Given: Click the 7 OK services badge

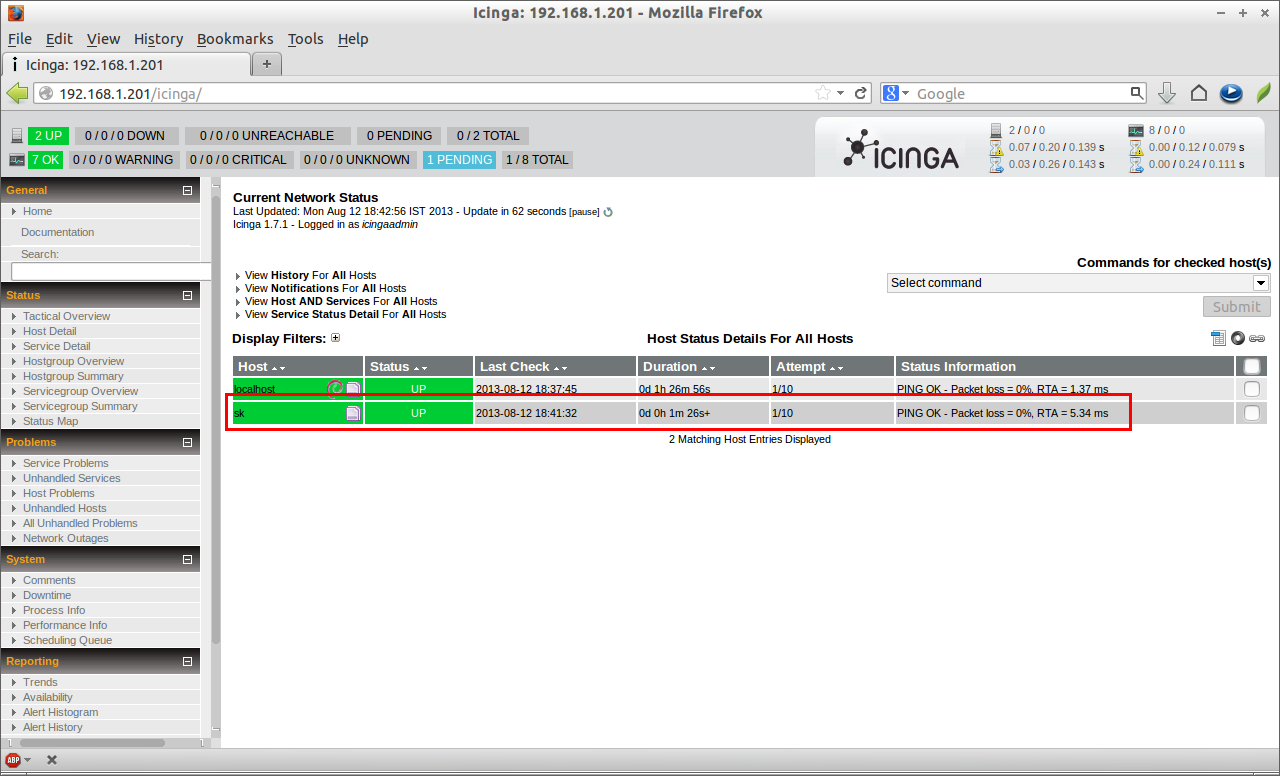Looking at the screenshot, I should pyautogui.click(x=46, y=160).
